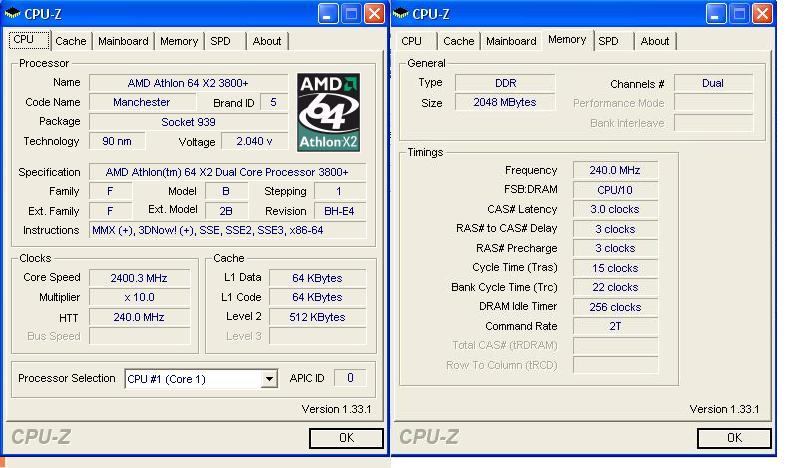This screenshot has width=800, height=468.
Task: Click Core Speed value 2400.3 MHz
Action: click(139, 278)
